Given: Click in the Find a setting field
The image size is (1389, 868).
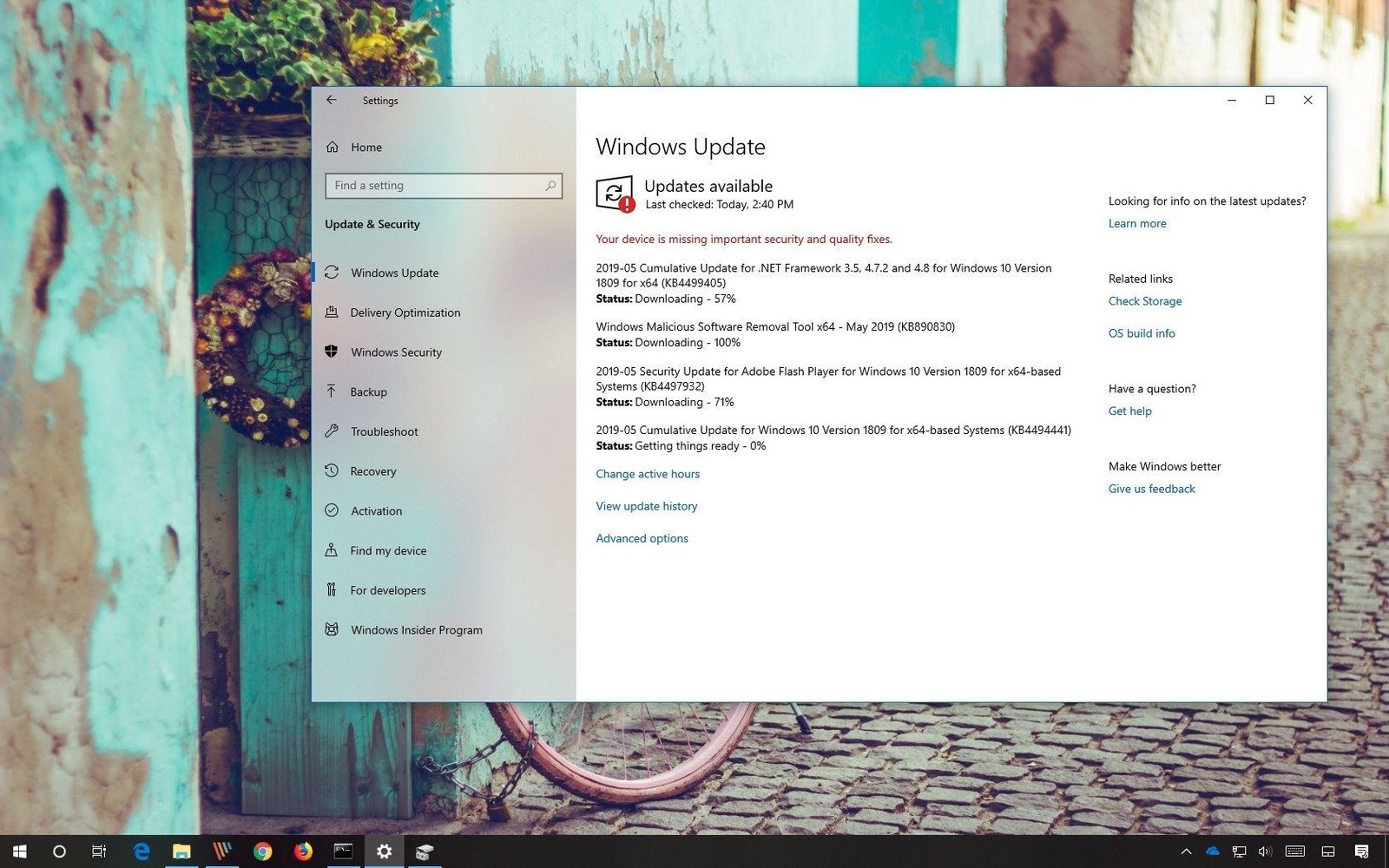Looking at the screenshot, I should 434,186.
